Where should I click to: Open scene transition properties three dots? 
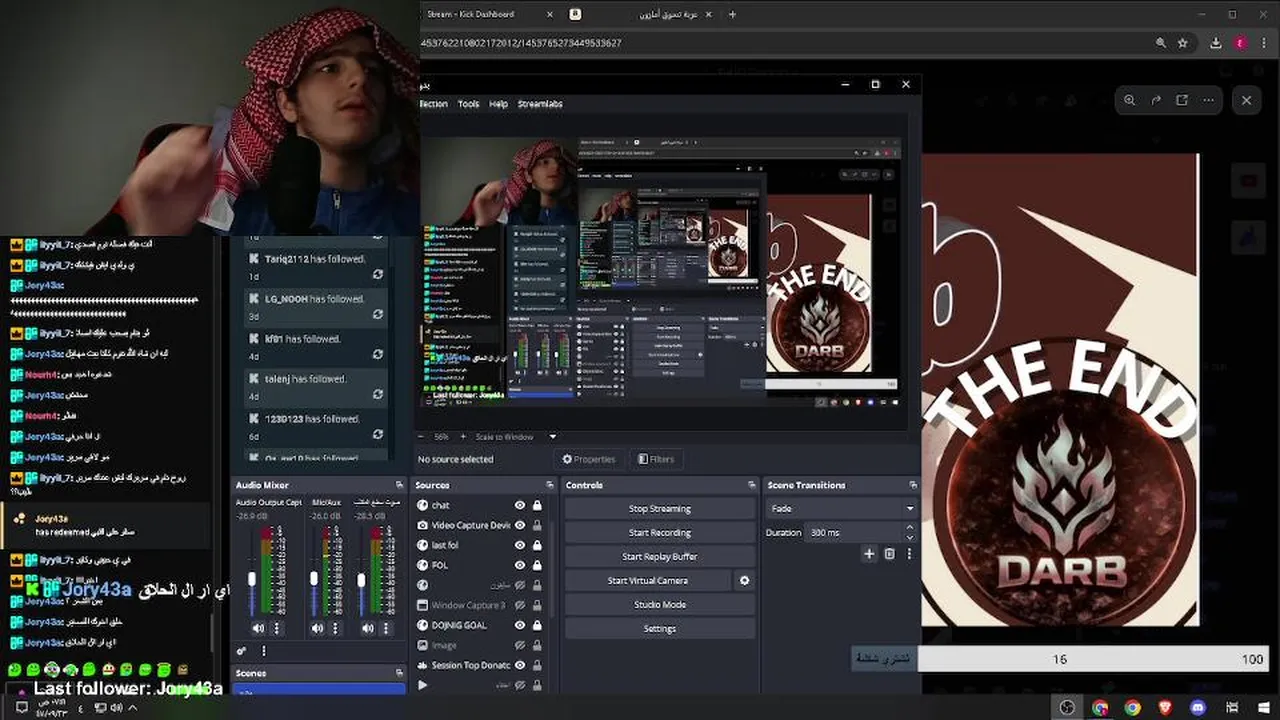[x=909, y=554]
